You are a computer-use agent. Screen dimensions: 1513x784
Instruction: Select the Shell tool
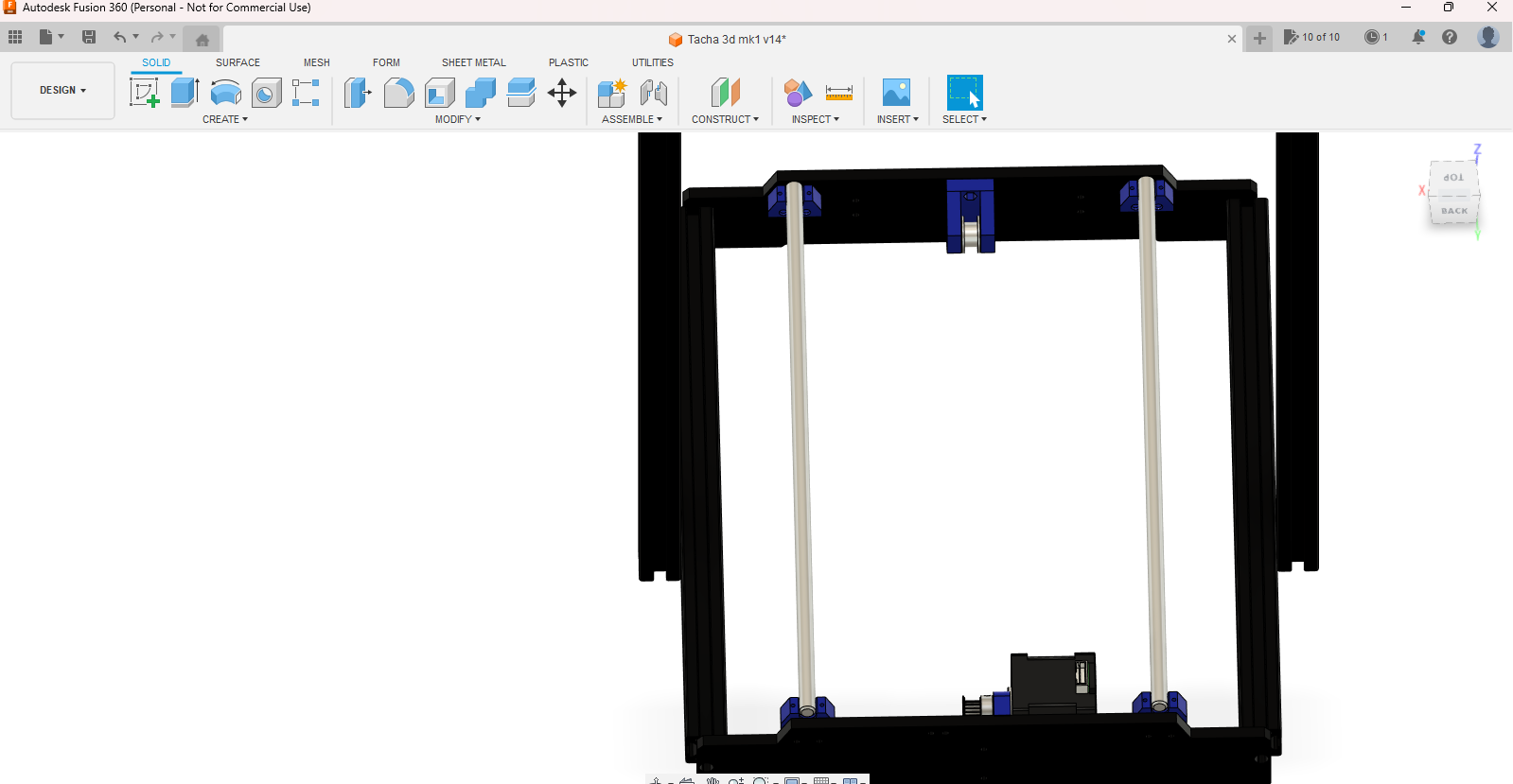coord(440,93)
